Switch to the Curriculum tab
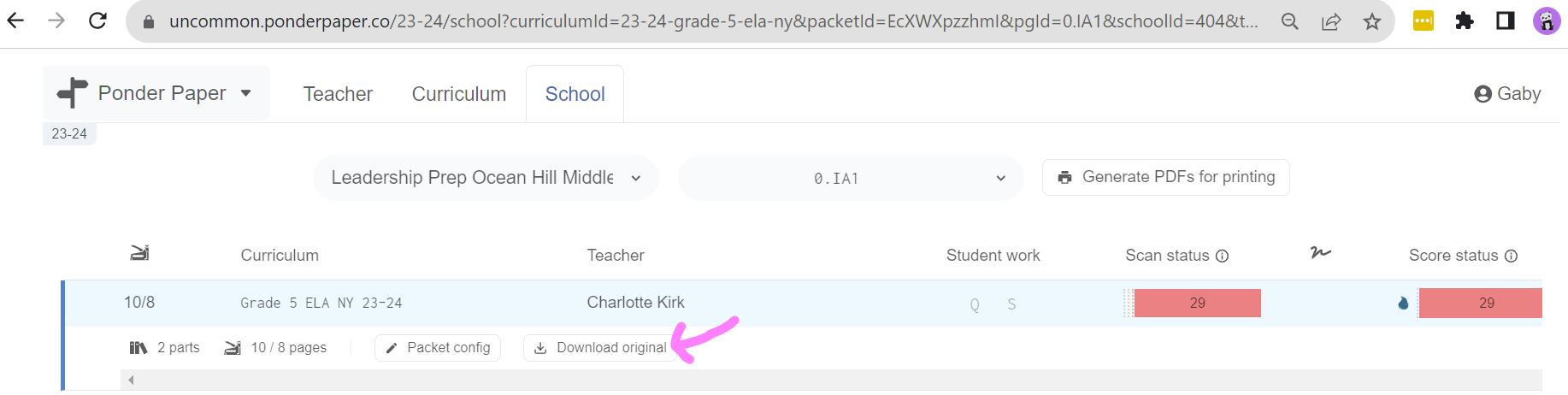The width and height of the screenshot is (1568, 395). (x=459, y=94)
